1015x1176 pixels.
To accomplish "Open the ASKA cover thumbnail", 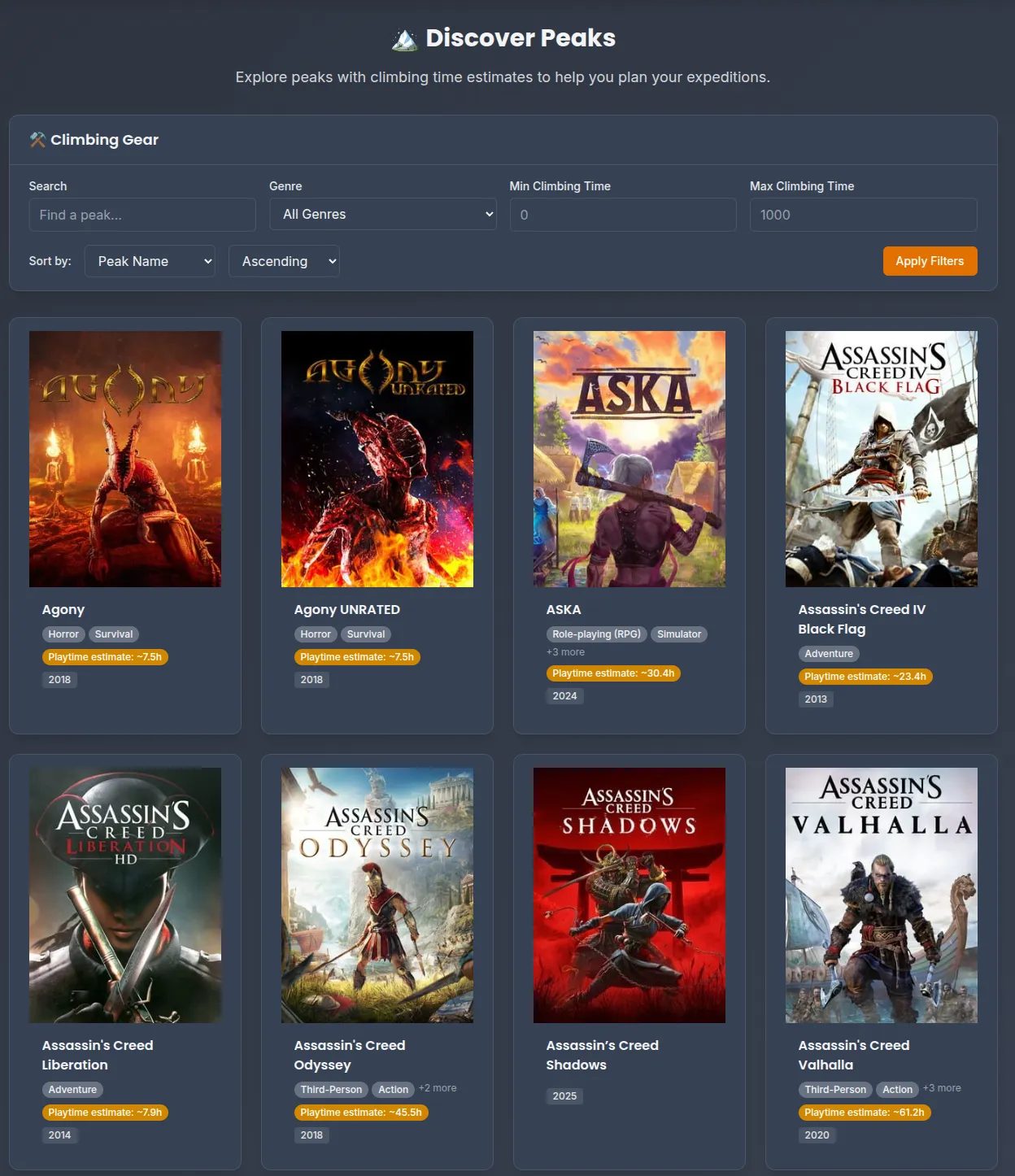I will [x=629, y=459].
